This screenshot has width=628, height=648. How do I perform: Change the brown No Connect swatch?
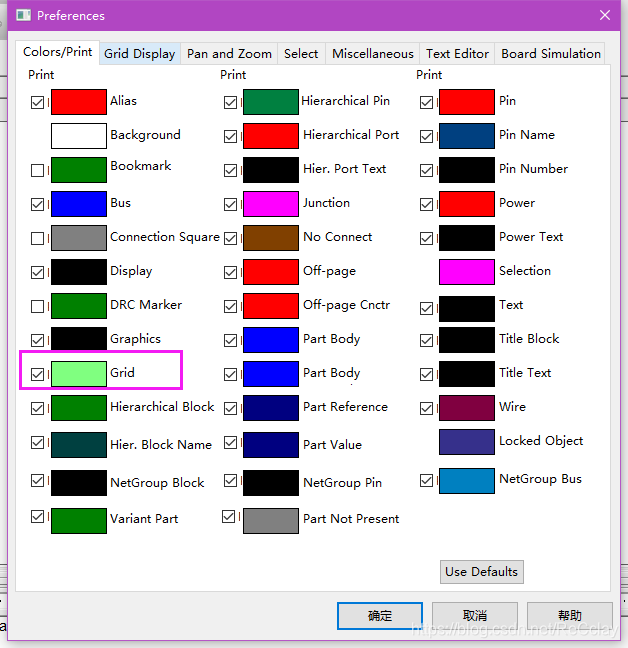pos(271,238)
